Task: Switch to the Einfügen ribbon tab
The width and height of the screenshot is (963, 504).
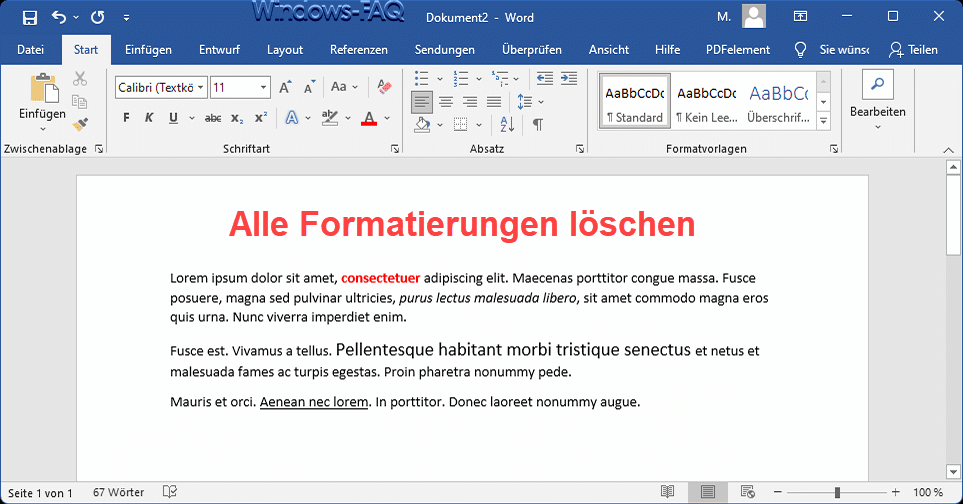Action: (x=148, y=50)
